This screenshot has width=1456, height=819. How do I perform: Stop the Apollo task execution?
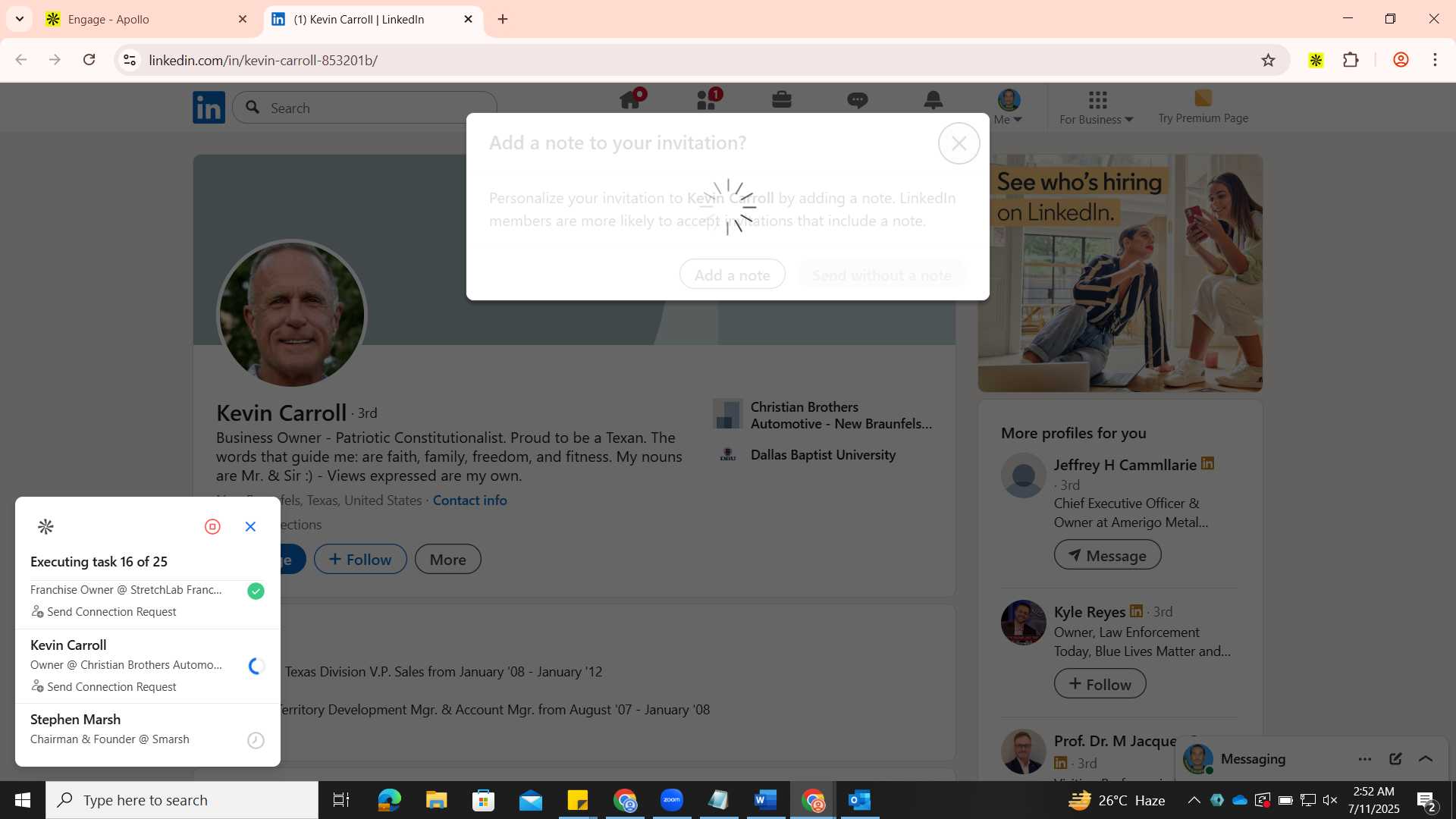click(x=212, y=526)
